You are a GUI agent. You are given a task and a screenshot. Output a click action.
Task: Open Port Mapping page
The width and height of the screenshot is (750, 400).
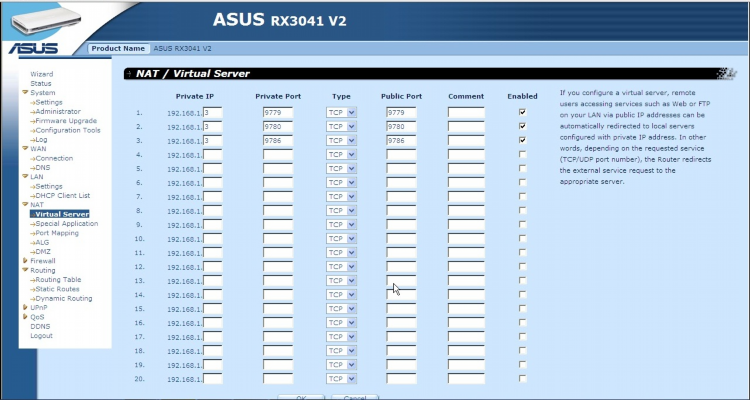pos(57,233)
